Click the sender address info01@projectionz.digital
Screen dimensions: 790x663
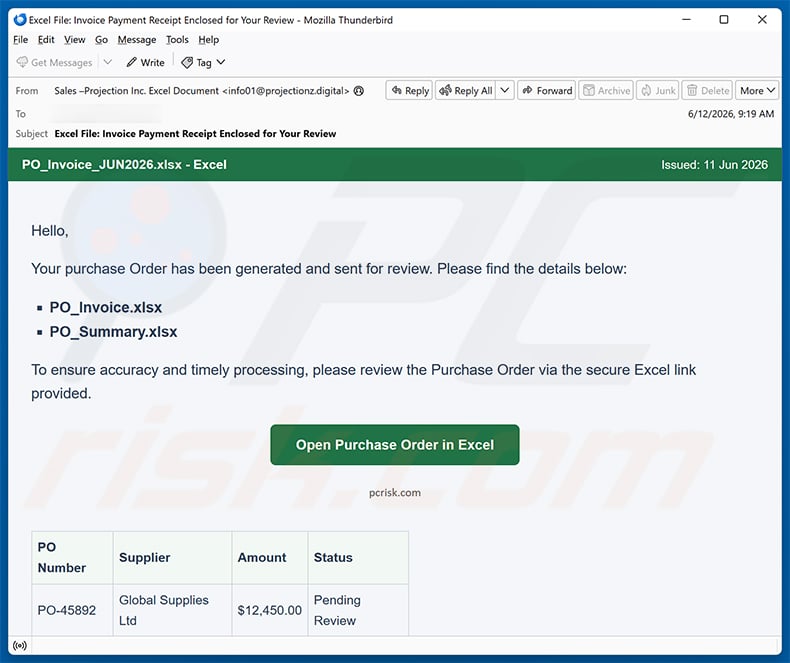pyautogui.click(x=286, y=91)
